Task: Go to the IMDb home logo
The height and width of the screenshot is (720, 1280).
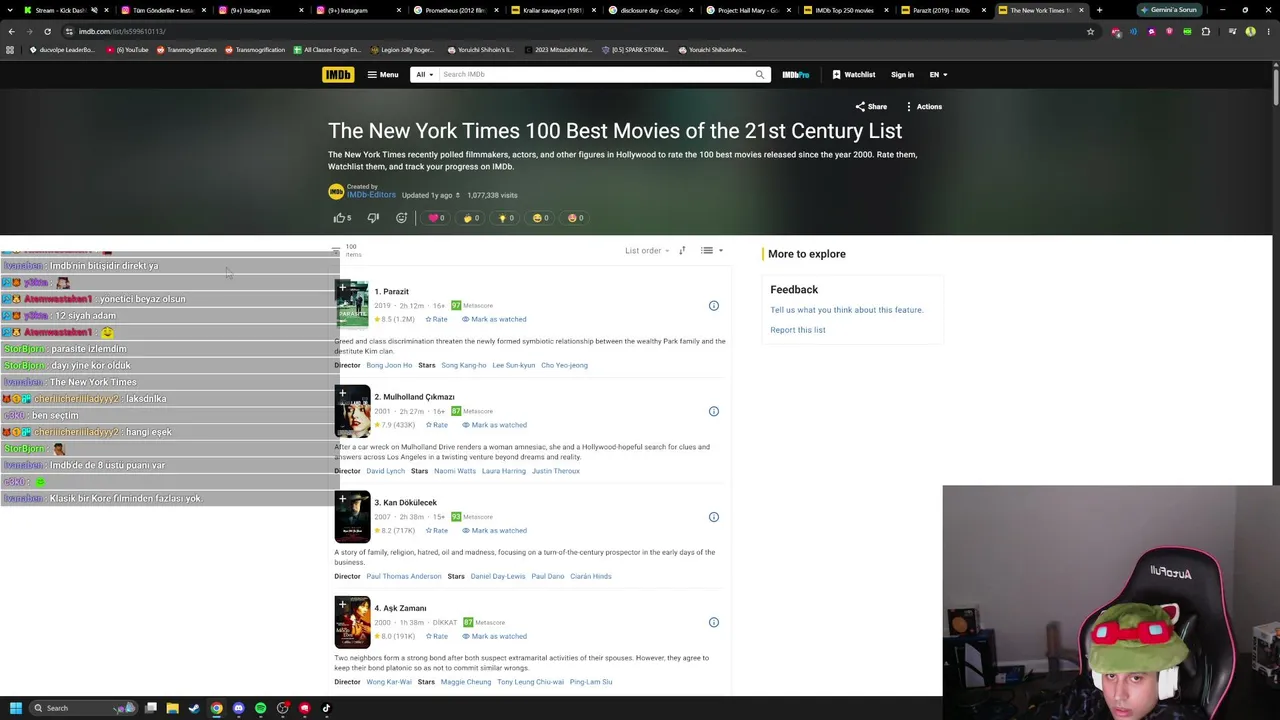Action: point(338,74)
